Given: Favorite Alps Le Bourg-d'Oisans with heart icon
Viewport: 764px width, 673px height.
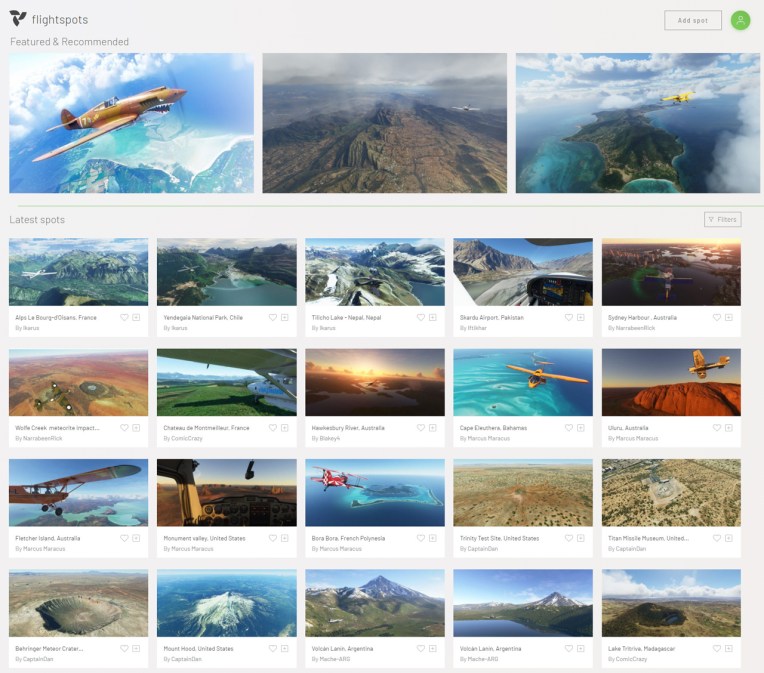Looking at the screenshot, I should [x=125, y=317].
